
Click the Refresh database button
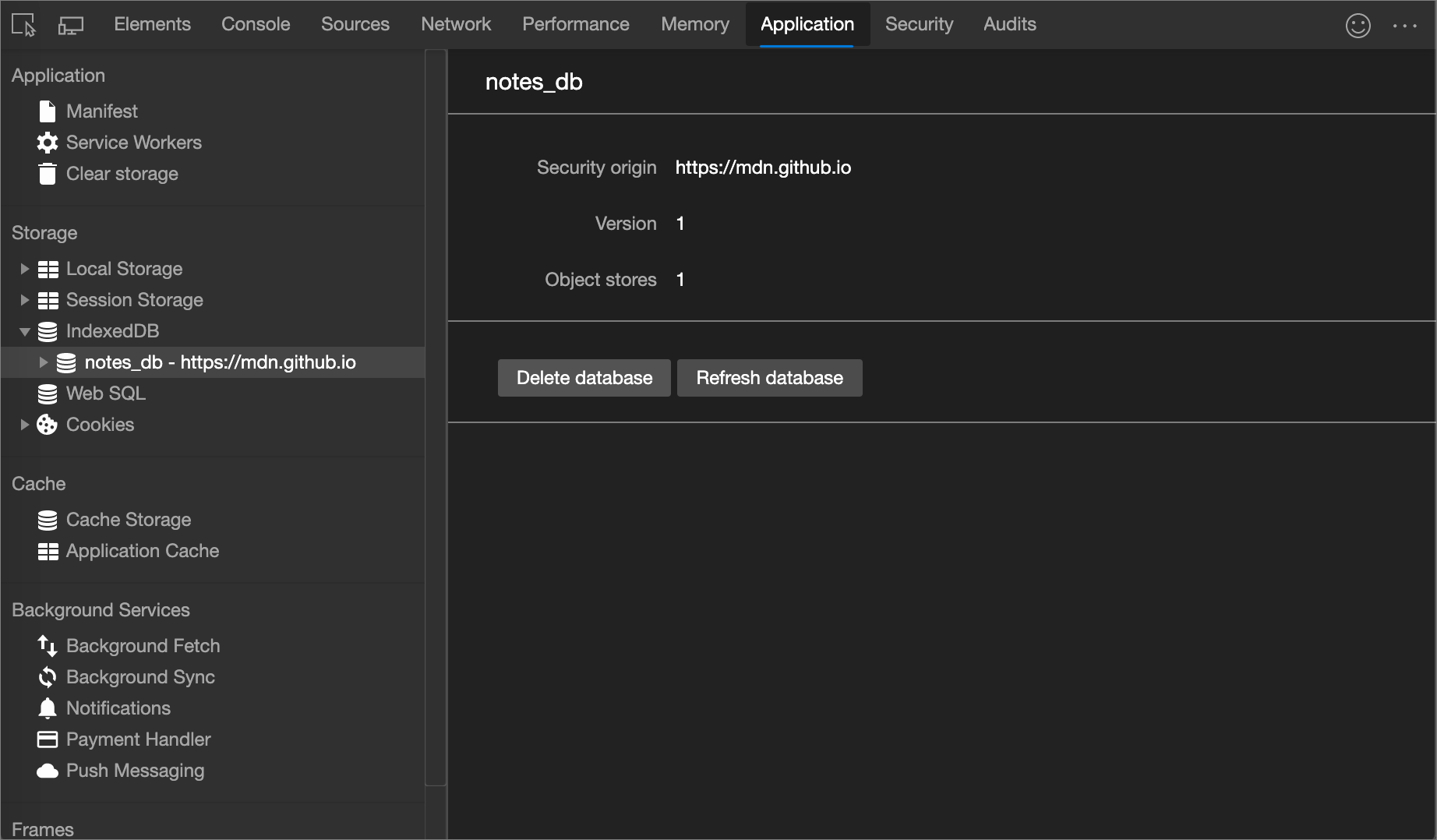[769, 377]
